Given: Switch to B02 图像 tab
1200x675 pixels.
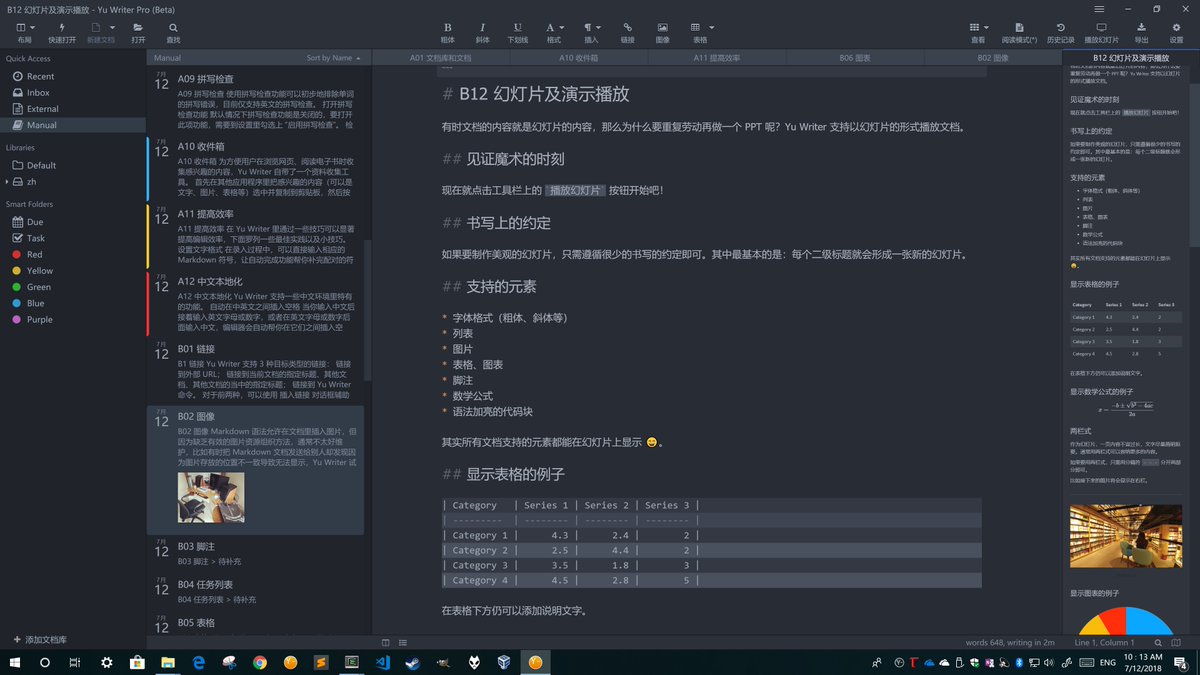Looking at the screenshot, I should click(x=992, y=58).
